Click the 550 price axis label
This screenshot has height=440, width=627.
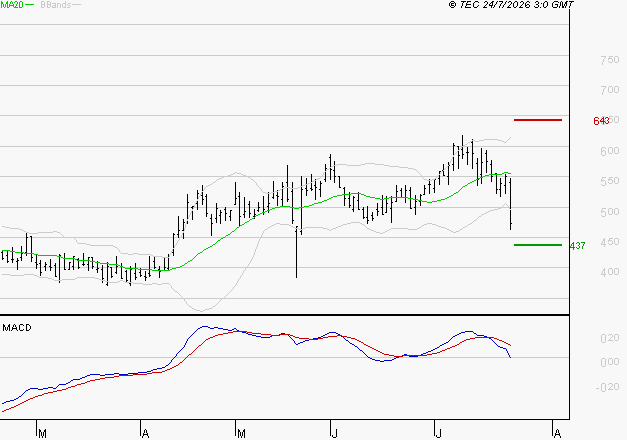click(609, 181)
